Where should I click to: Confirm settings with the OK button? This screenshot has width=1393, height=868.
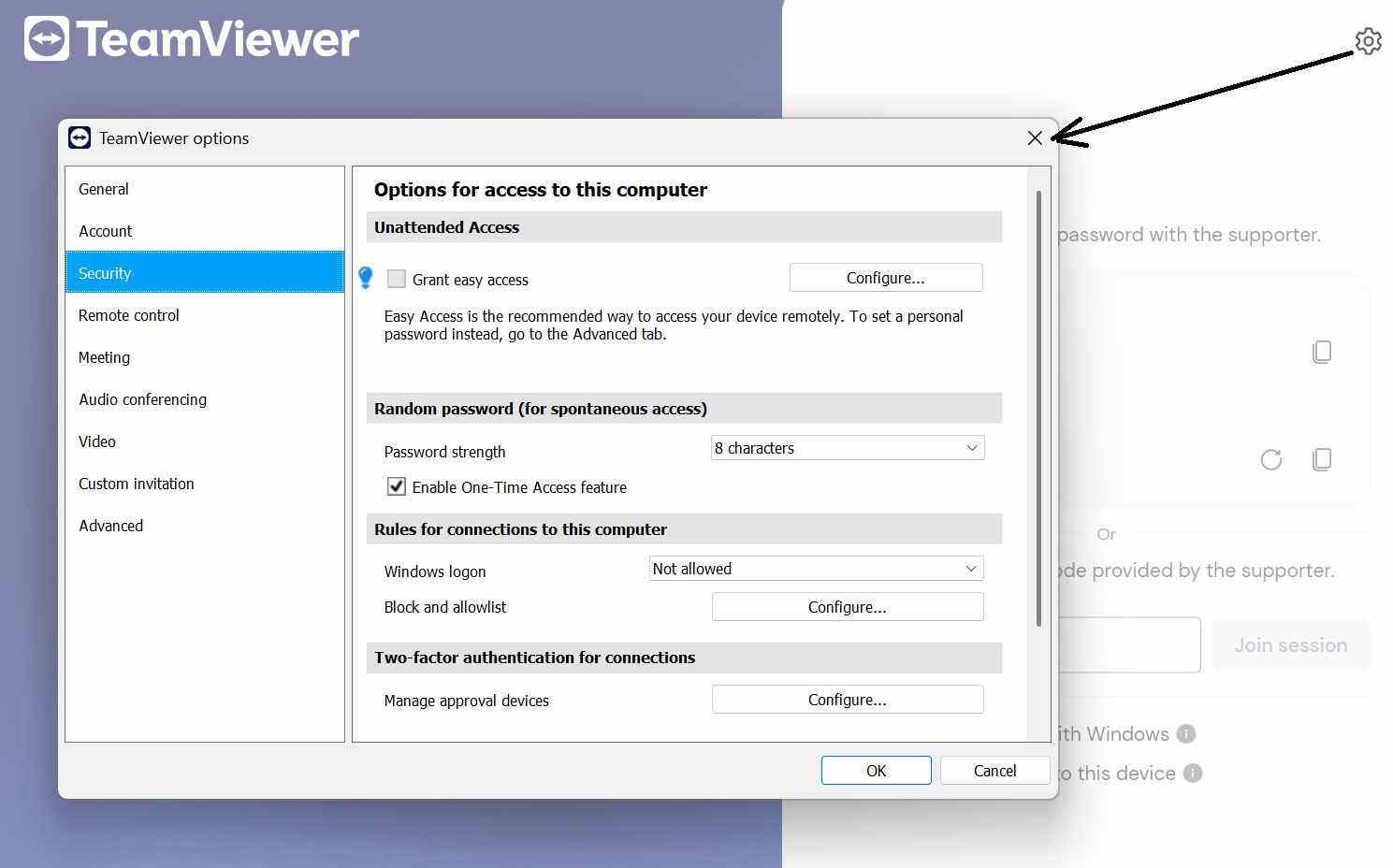click(876, 770)
